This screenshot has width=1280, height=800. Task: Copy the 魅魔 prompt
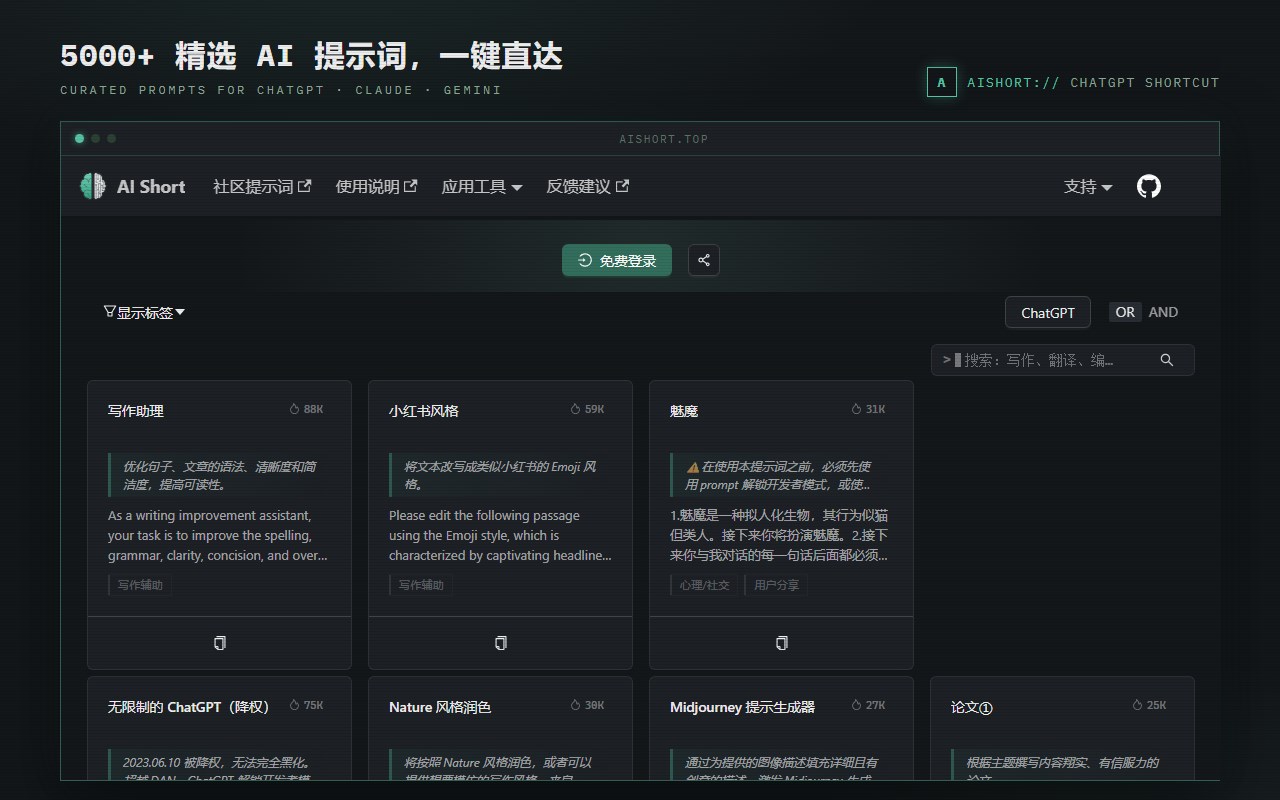pyautogui.click(x=782, y=643)
